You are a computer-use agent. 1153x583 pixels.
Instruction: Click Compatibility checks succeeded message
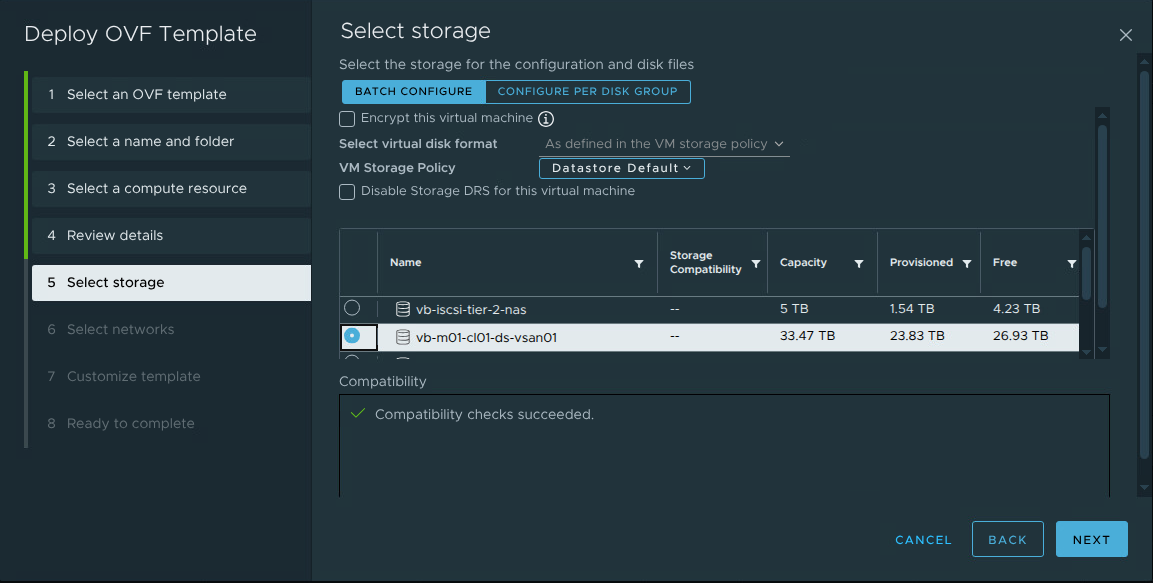pos(485,415)
